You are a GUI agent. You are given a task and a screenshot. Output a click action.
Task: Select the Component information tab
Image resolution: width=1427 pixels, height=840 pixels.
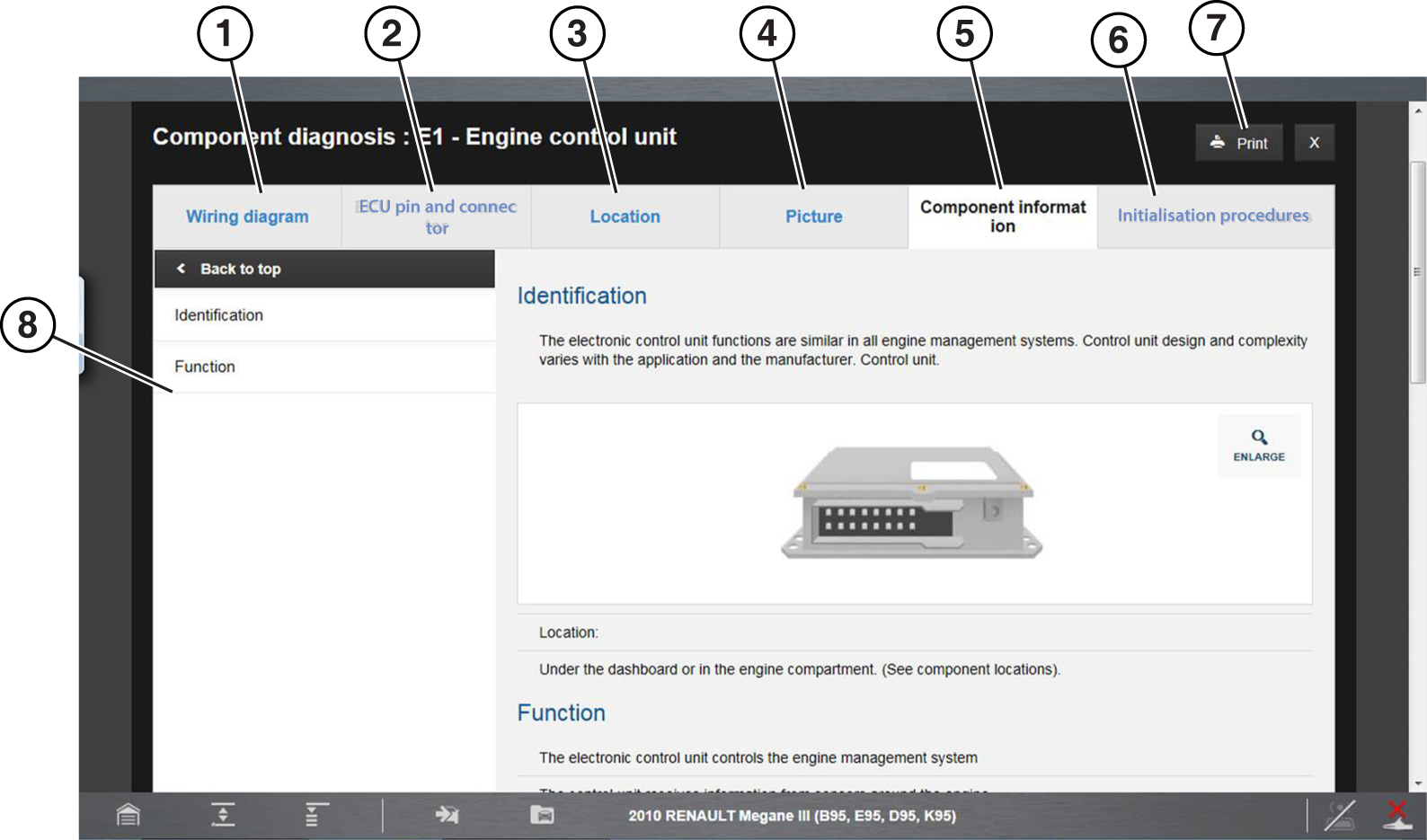tap(1002, 217)
